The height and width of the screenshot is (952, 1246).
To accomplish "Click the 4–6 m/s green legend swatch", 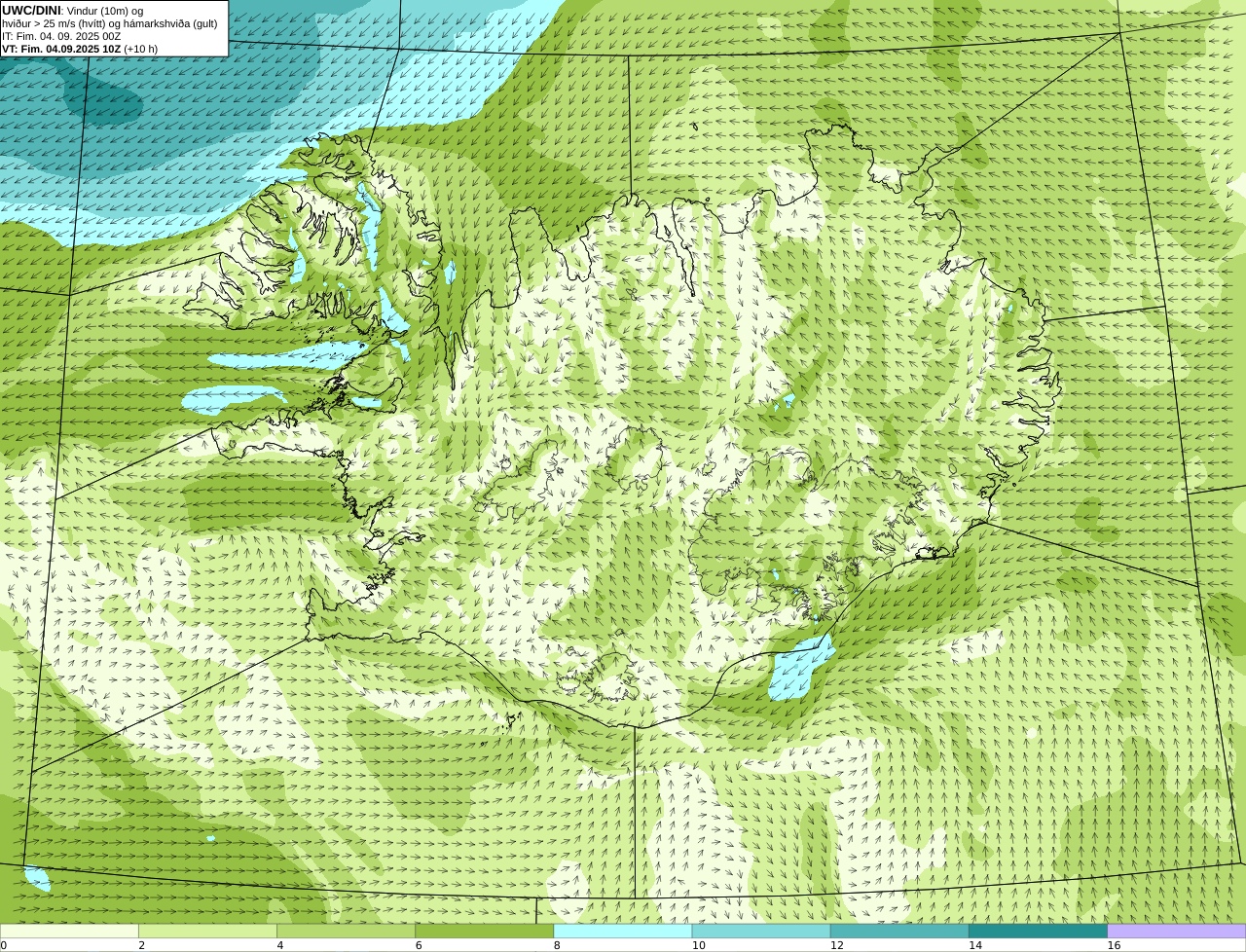I will coord(346,932).
